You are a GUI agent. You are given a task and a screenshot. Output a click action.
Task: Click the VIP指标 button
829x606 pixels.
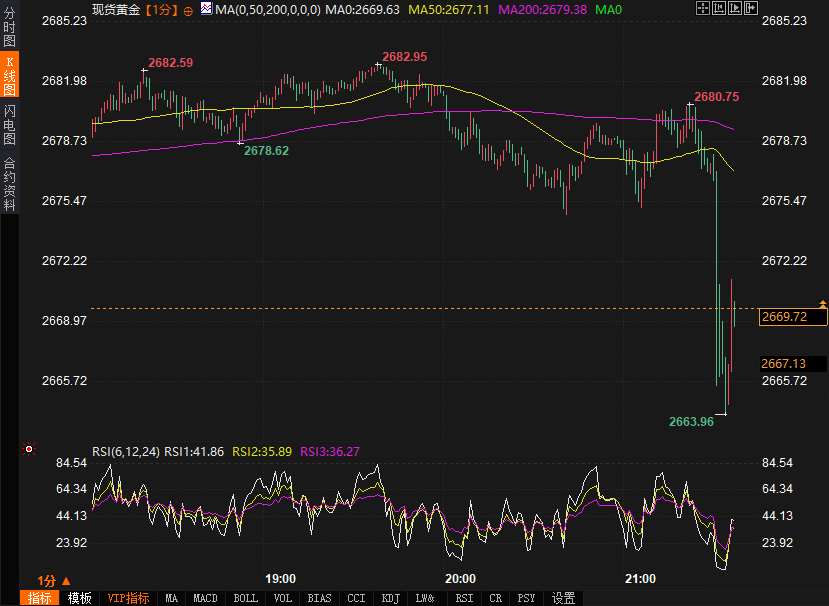coord(128,598)
